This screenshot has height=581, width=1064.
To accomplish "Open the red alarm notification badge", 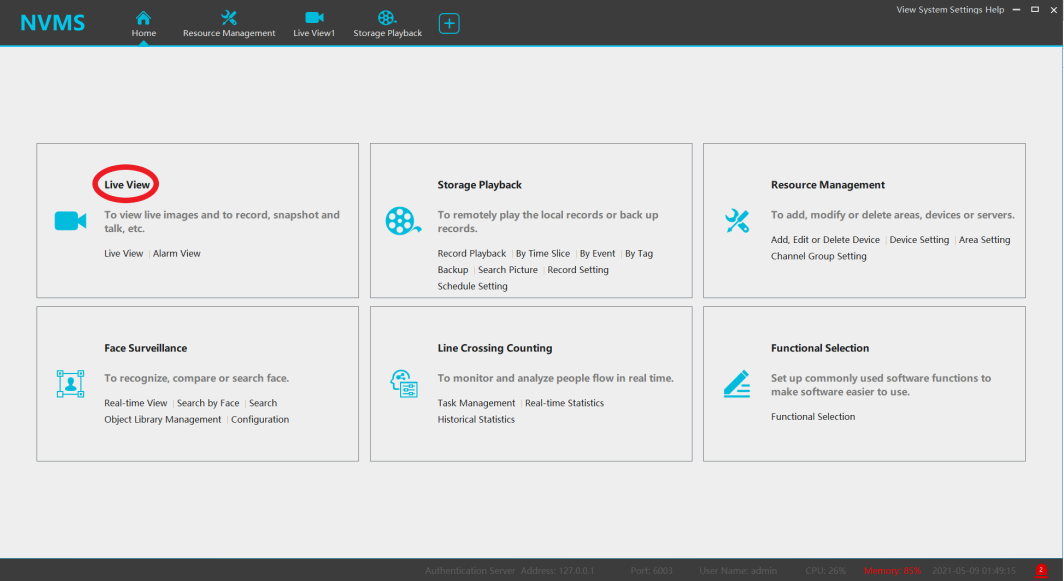I will (x=1041, y=570).
